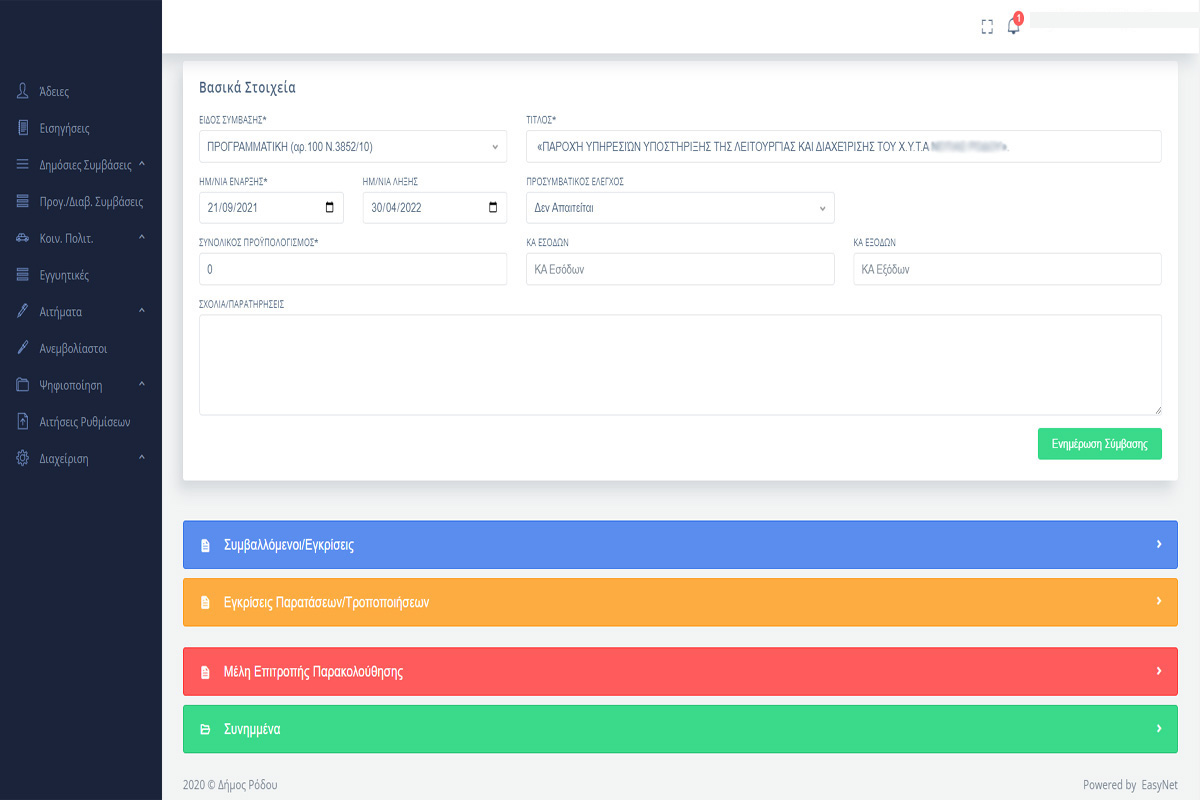Click the Δημόσιες Συμβάσεις list icon
1200x800 pixels.
click(23, 165)
